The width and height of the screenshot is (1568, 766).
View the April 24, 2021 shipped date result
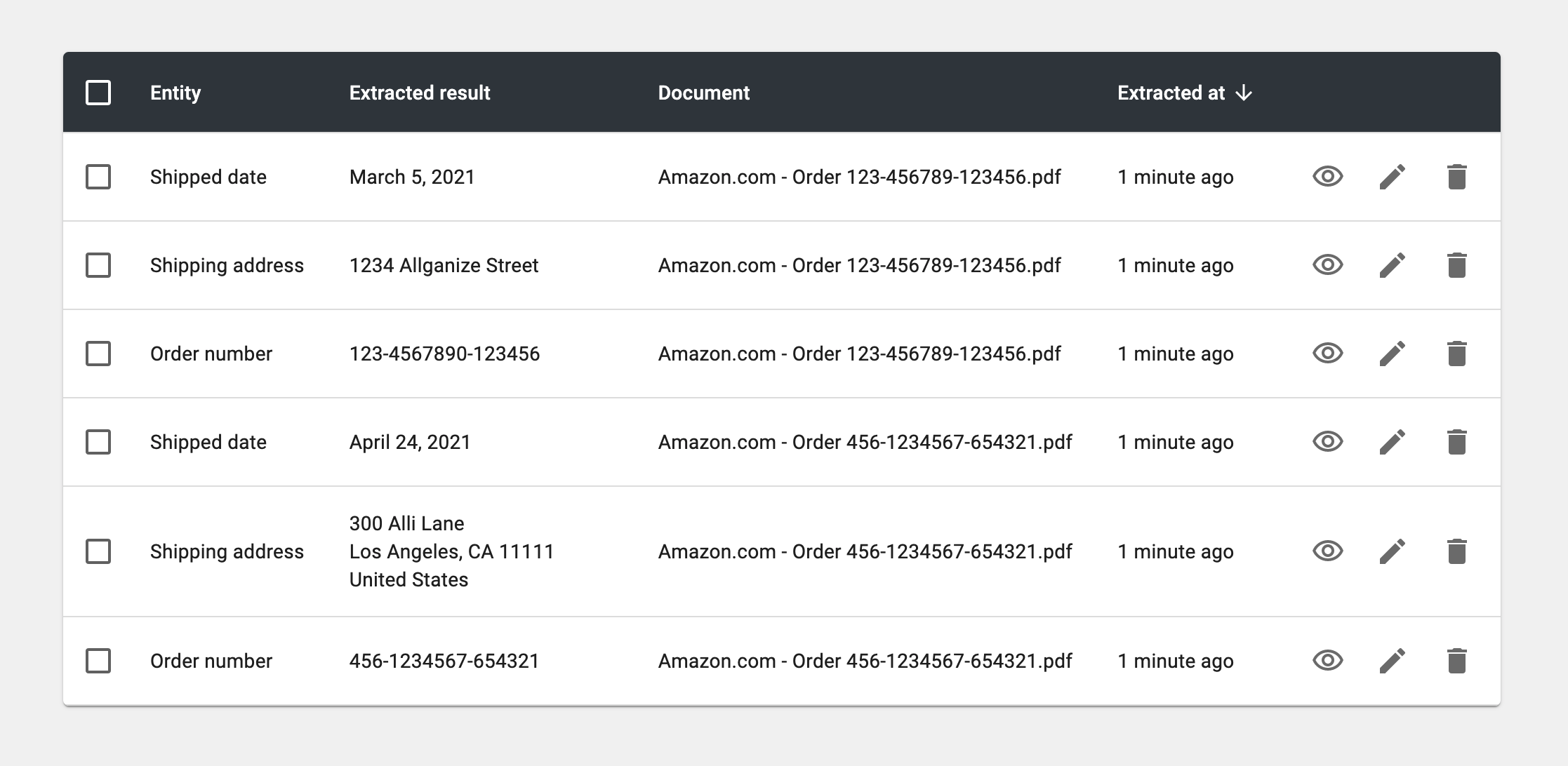pyautogui.click(x=1327, y=441)
